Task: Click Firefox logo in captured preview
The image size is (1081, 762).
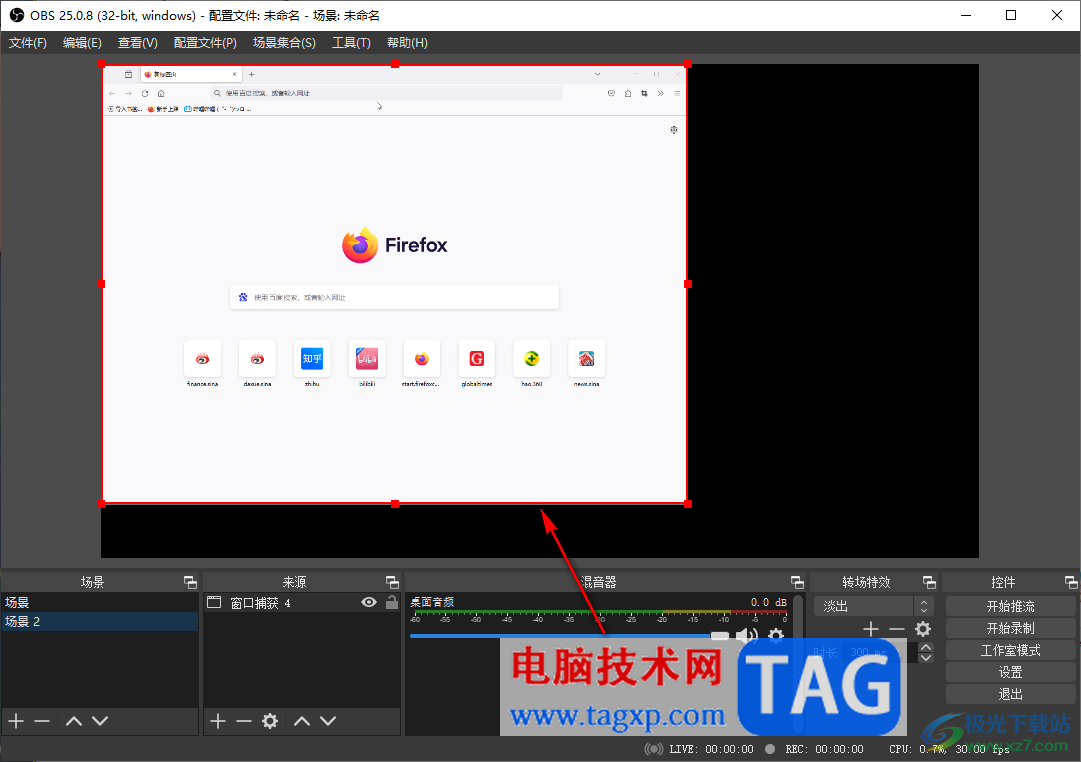Action: click(x=360, y=245)
